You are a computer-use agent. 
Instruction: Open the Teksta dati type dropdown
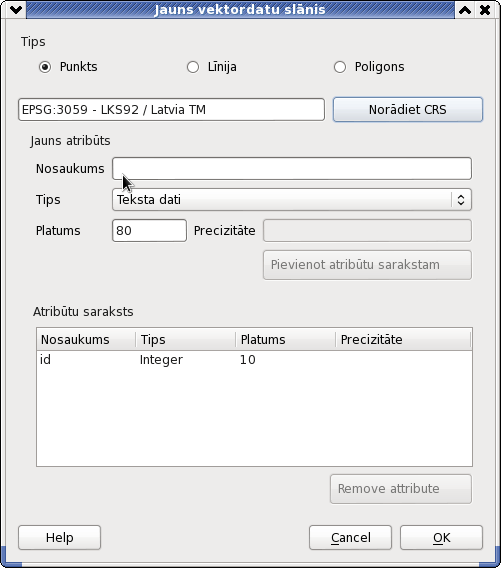[x=292, y=200]
